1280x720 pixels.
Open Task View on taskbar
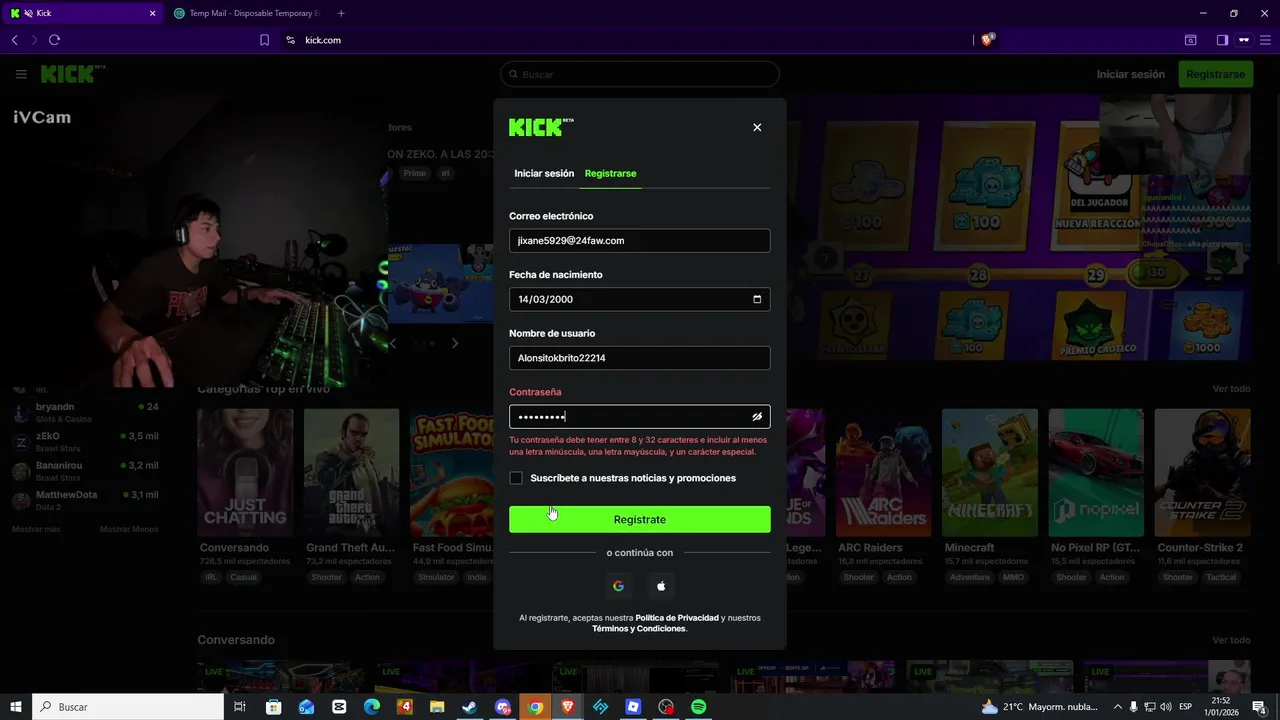coord(240,707)
